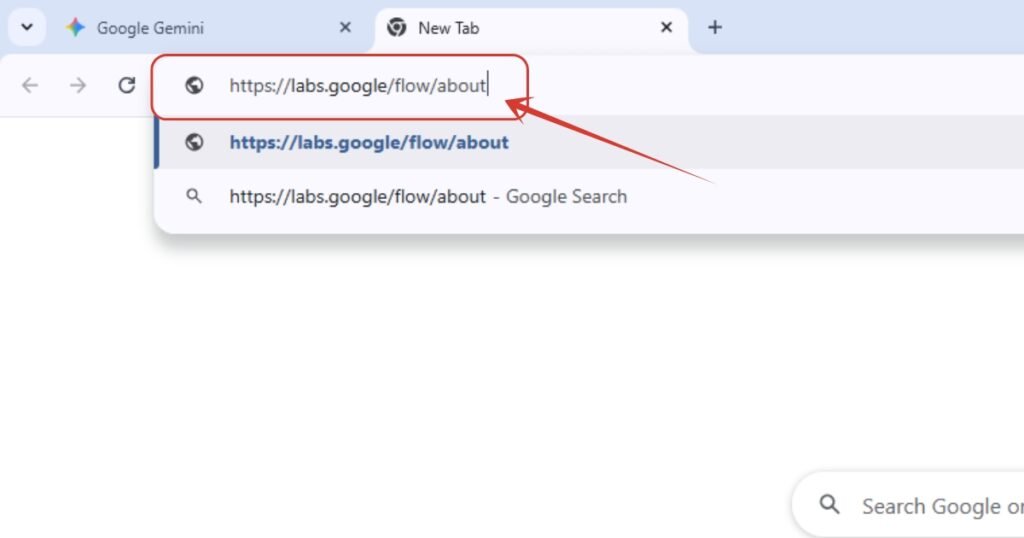Click magnifier icon in page search box
This screenshot has height=538, width=1024.
click(x=829, y=505)
